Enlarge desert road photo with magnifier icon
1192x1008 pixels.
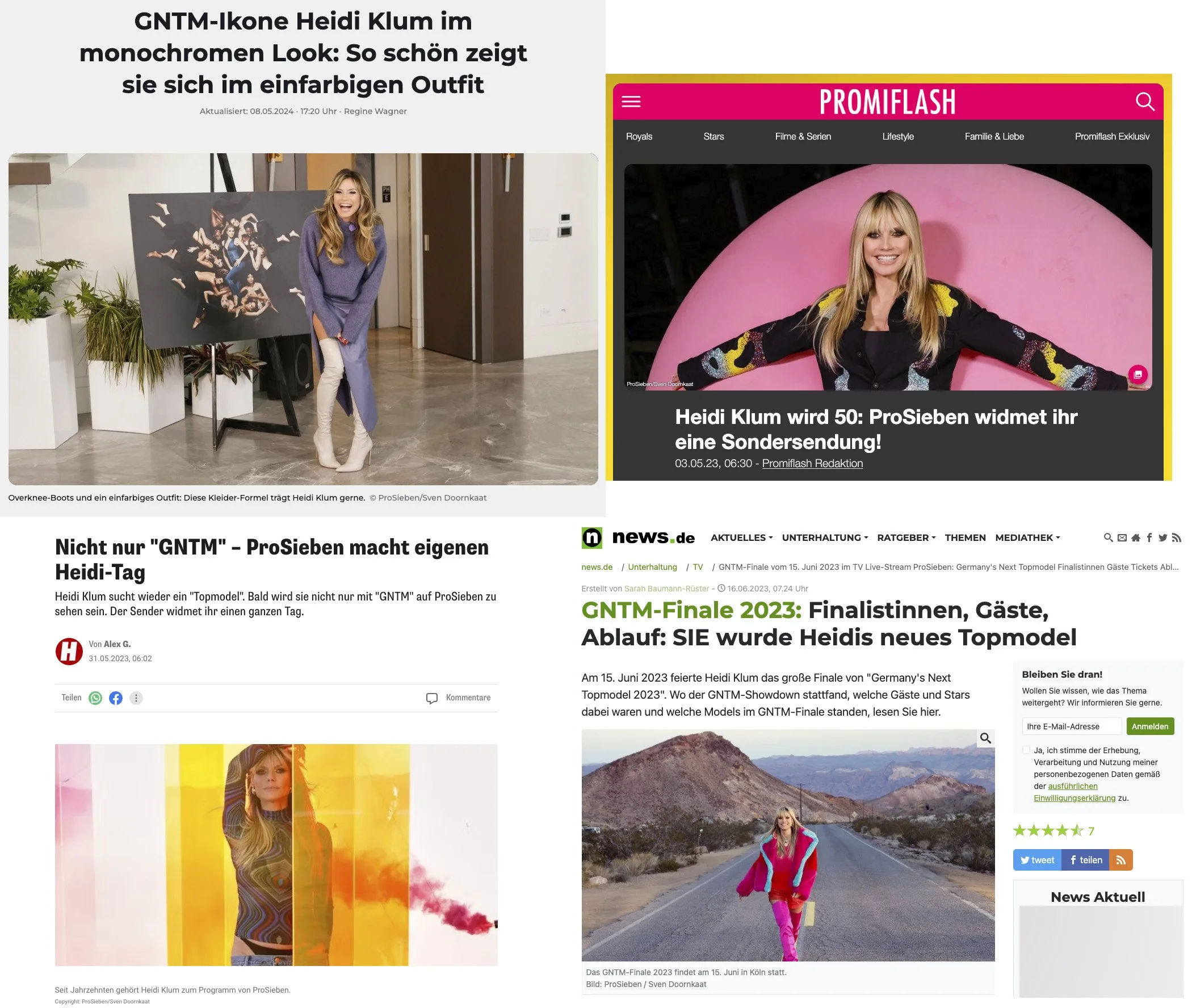pos(985,738)
